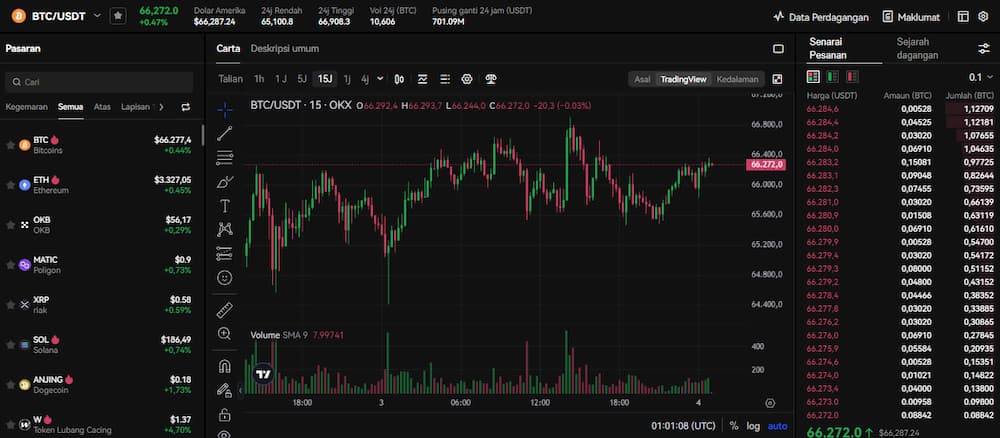Image resolution: width=1000 pixels, height=438 pixels.
Task: Open the ANJING Dogecoin market row
Action: [x=101, y=384]
